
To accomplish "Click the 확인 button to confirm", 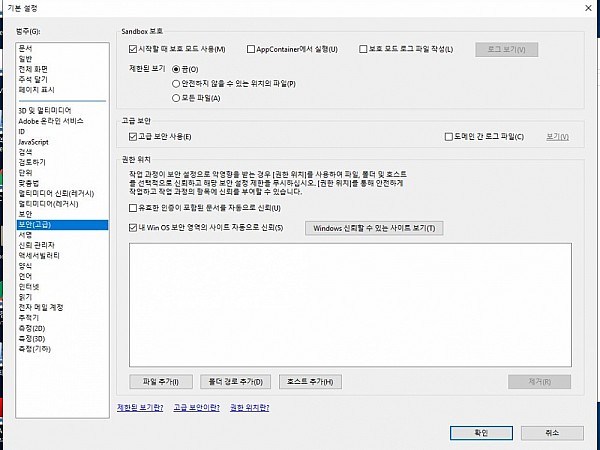I will (x=480, y=433).
